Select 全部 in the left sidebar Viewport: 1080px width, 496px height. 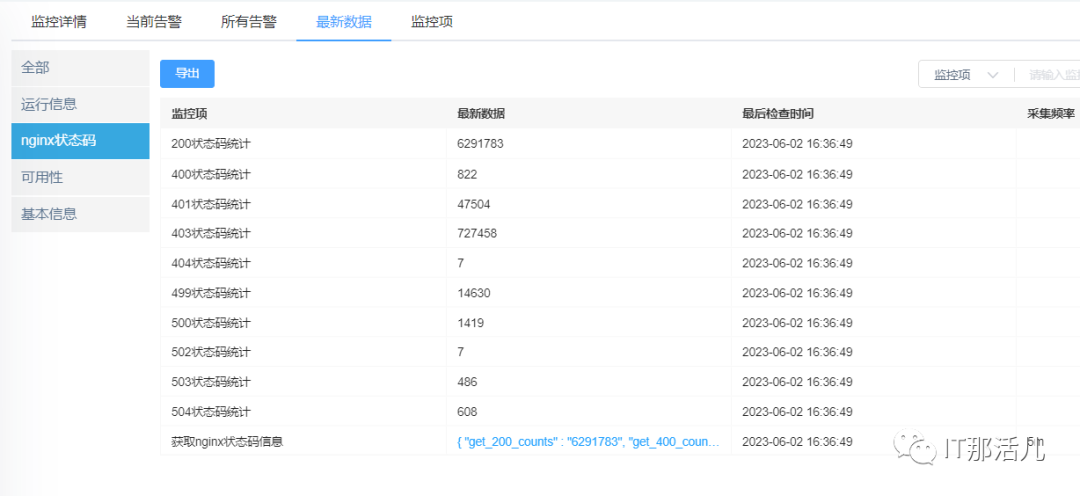pyautogui.click(x=80, y=68)
